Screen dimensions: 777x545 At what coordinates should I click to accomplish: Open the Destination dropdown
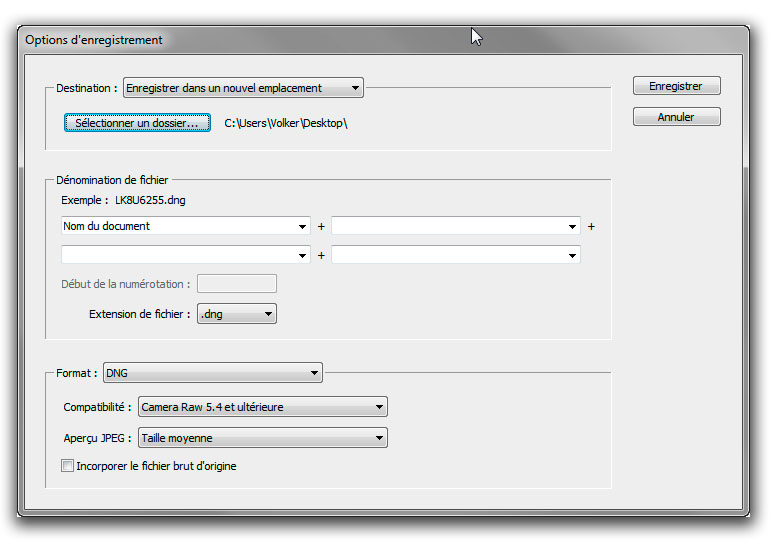tap(243, 88)
